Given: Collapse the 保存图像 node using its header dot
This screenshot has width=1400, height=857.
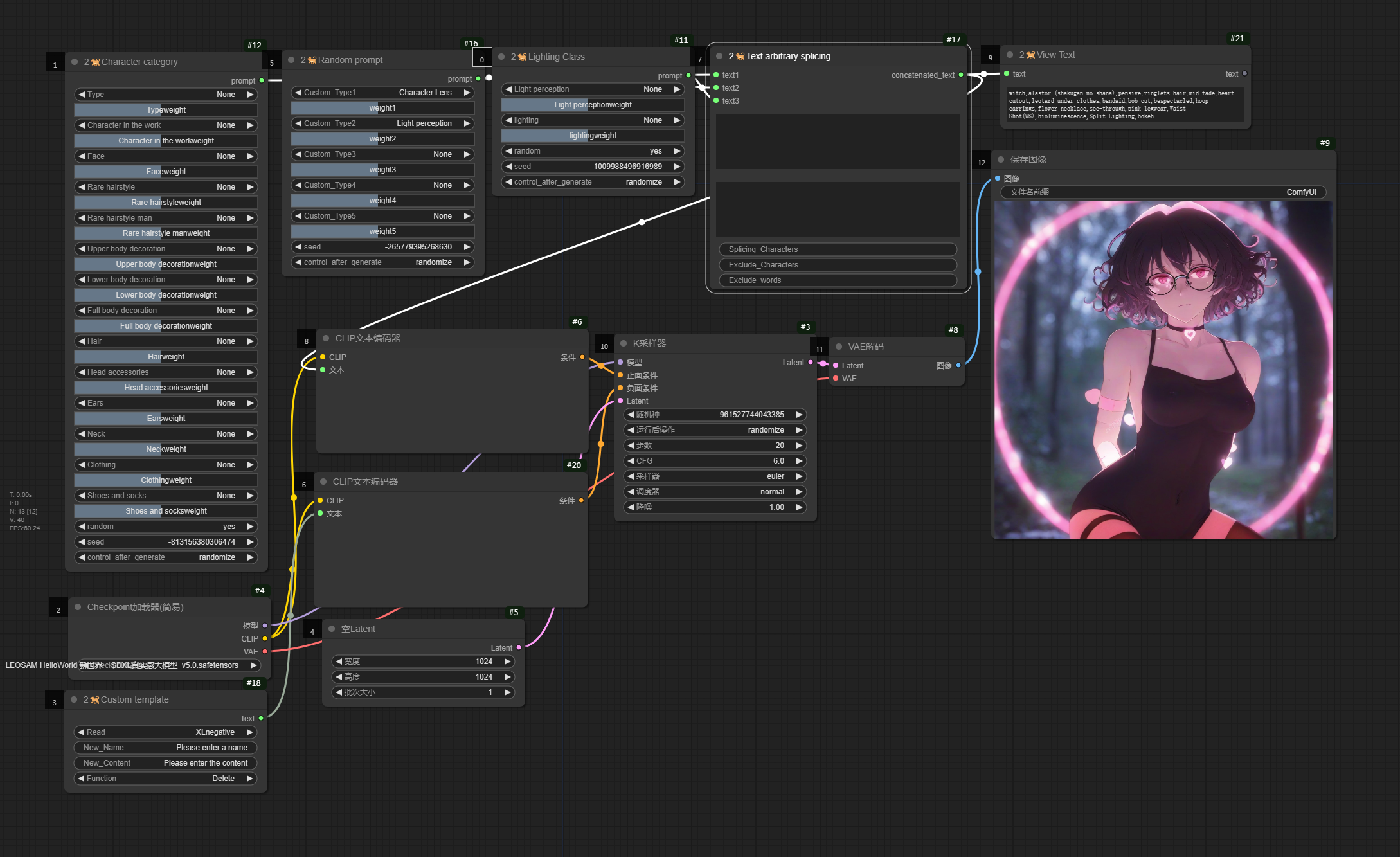Looking at the screenshot, I should 1001,159.
